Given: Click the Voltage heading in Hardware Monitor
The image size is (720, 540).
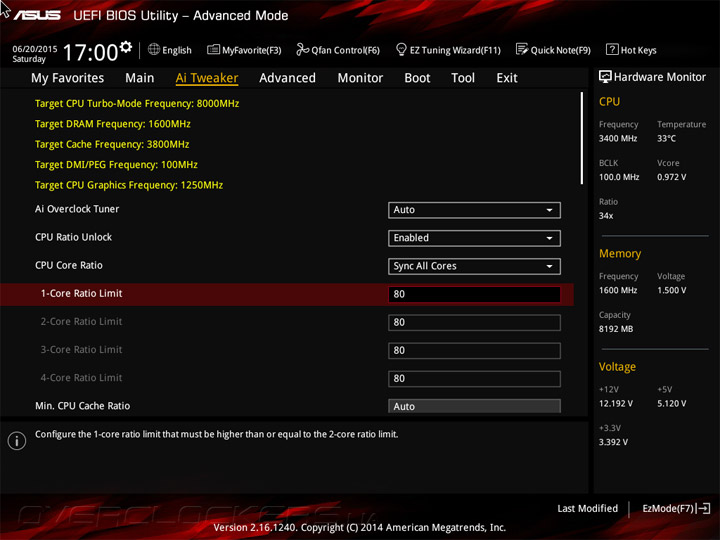Looking at the screenshot, I should pos(617,366).
